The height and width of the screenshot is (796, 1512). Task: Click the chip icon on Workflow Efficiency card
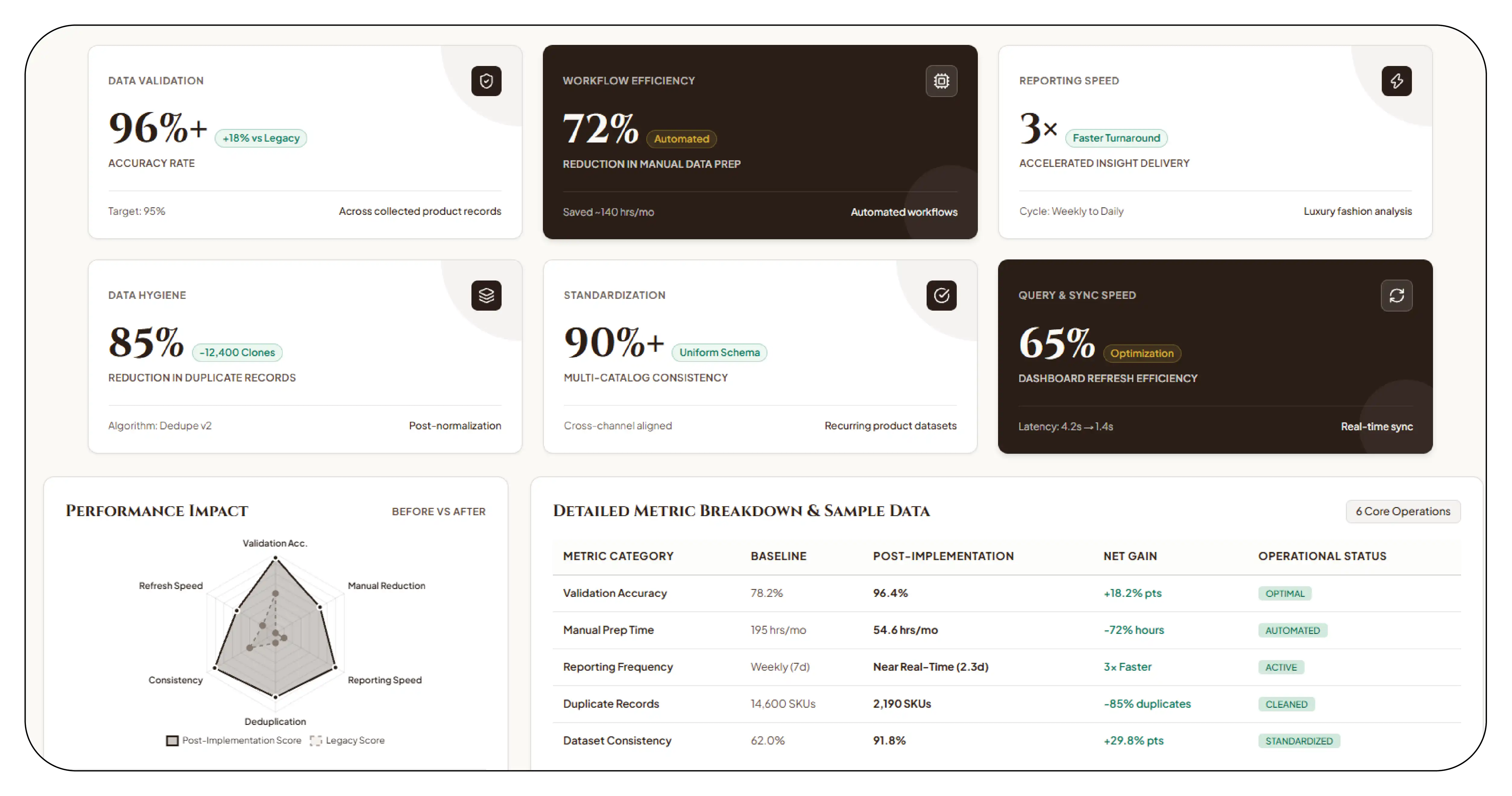941,81
